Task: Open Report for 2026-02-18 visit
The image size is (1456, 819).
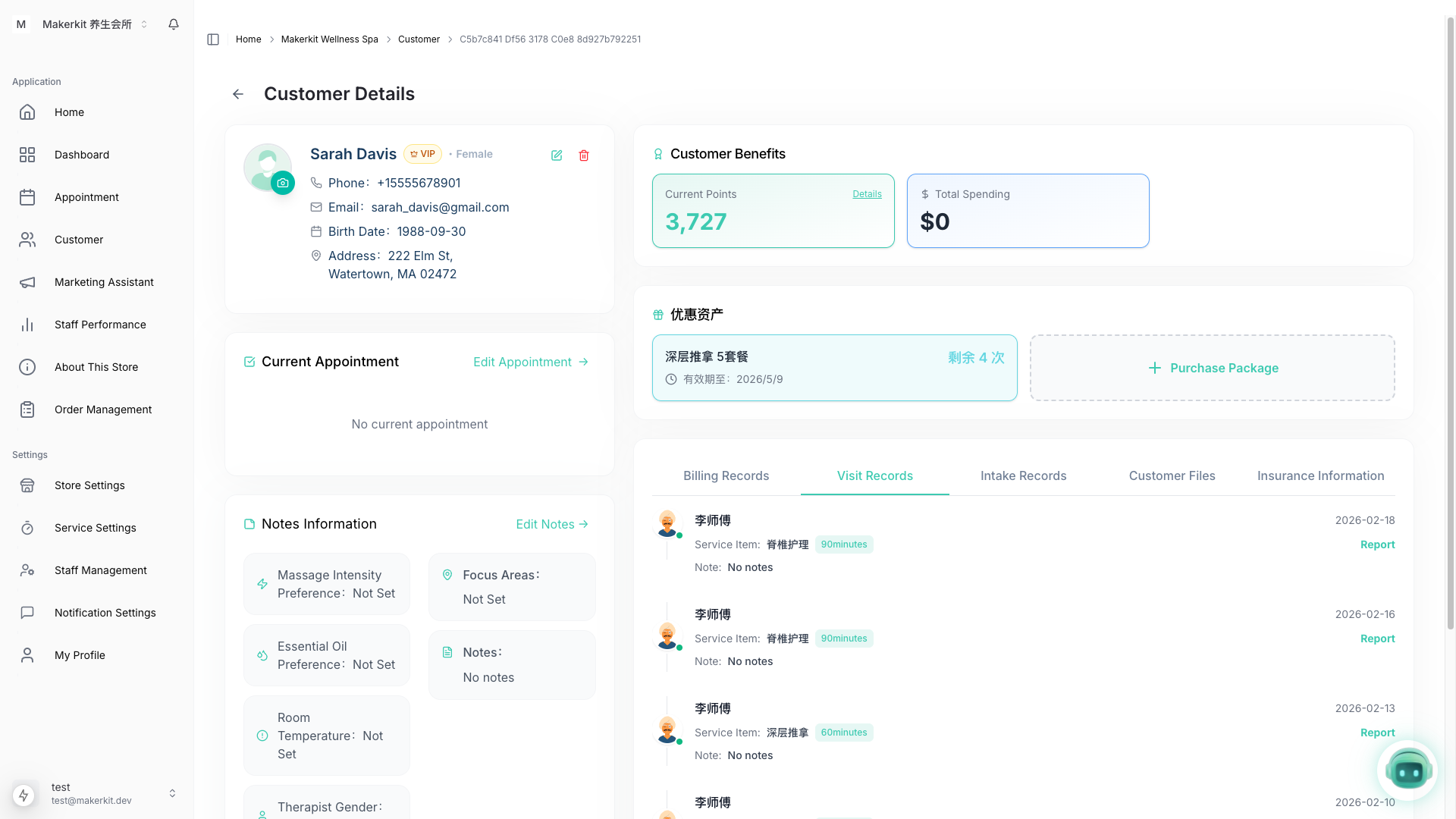Action: click(x=1377, y=544)
